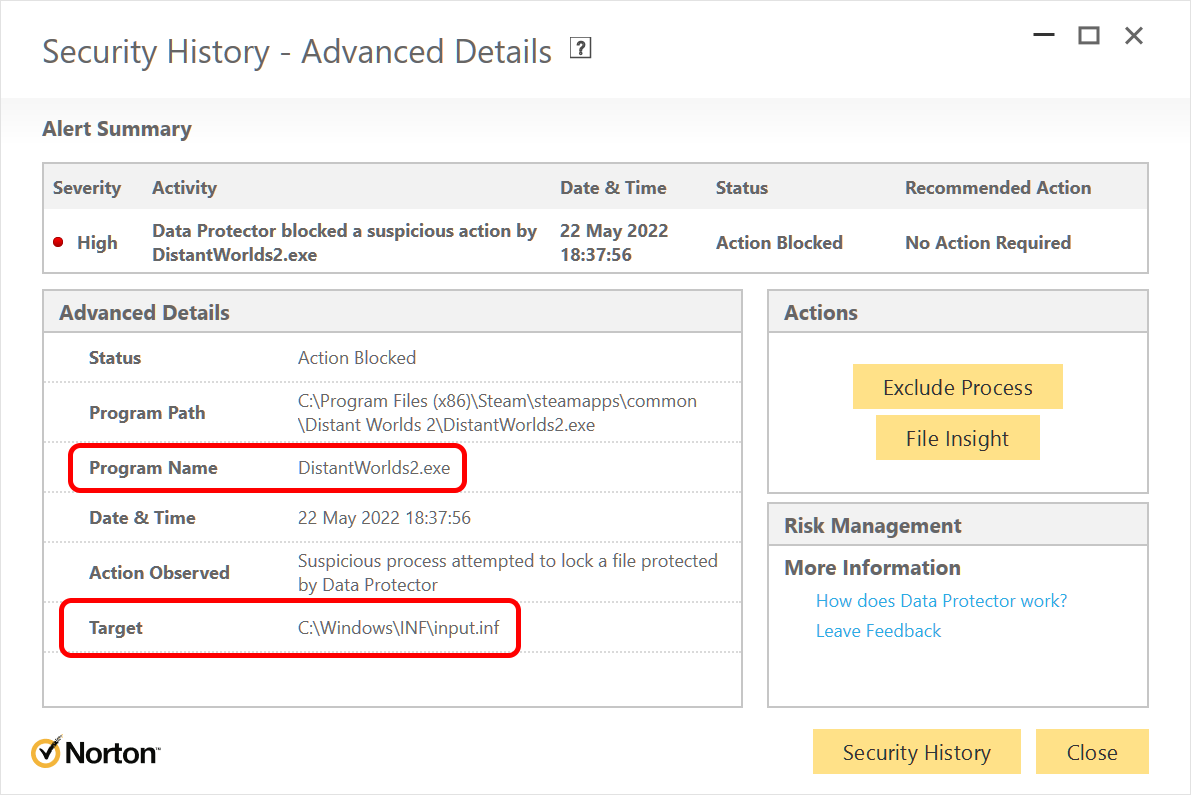Open the help question mark icon
Viewport: 1191px width, 795px height.
coord(580,49)
